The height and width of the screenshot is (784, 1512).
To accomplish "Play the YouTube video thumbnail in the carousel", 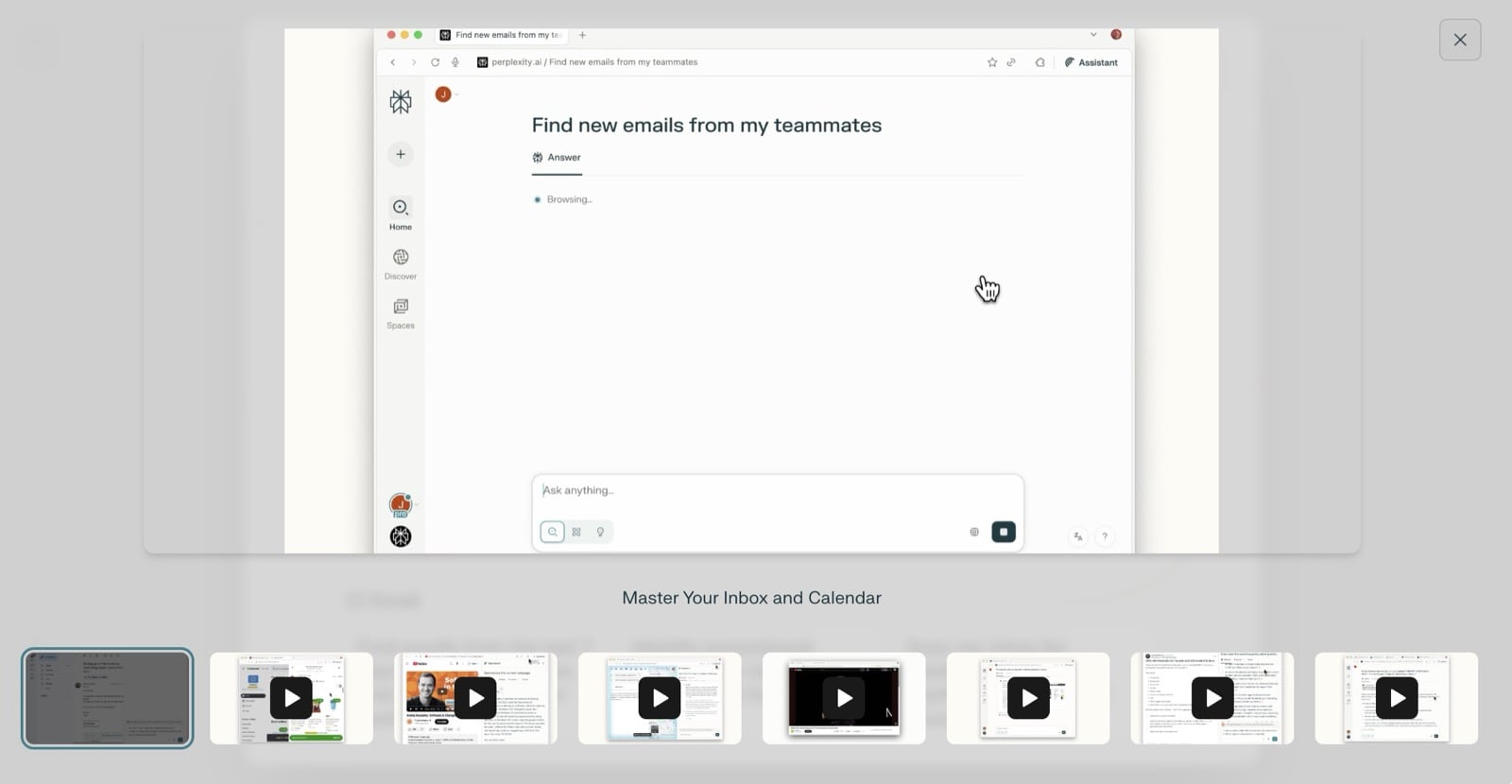I will pyautogui.click(x=475, y=698).
